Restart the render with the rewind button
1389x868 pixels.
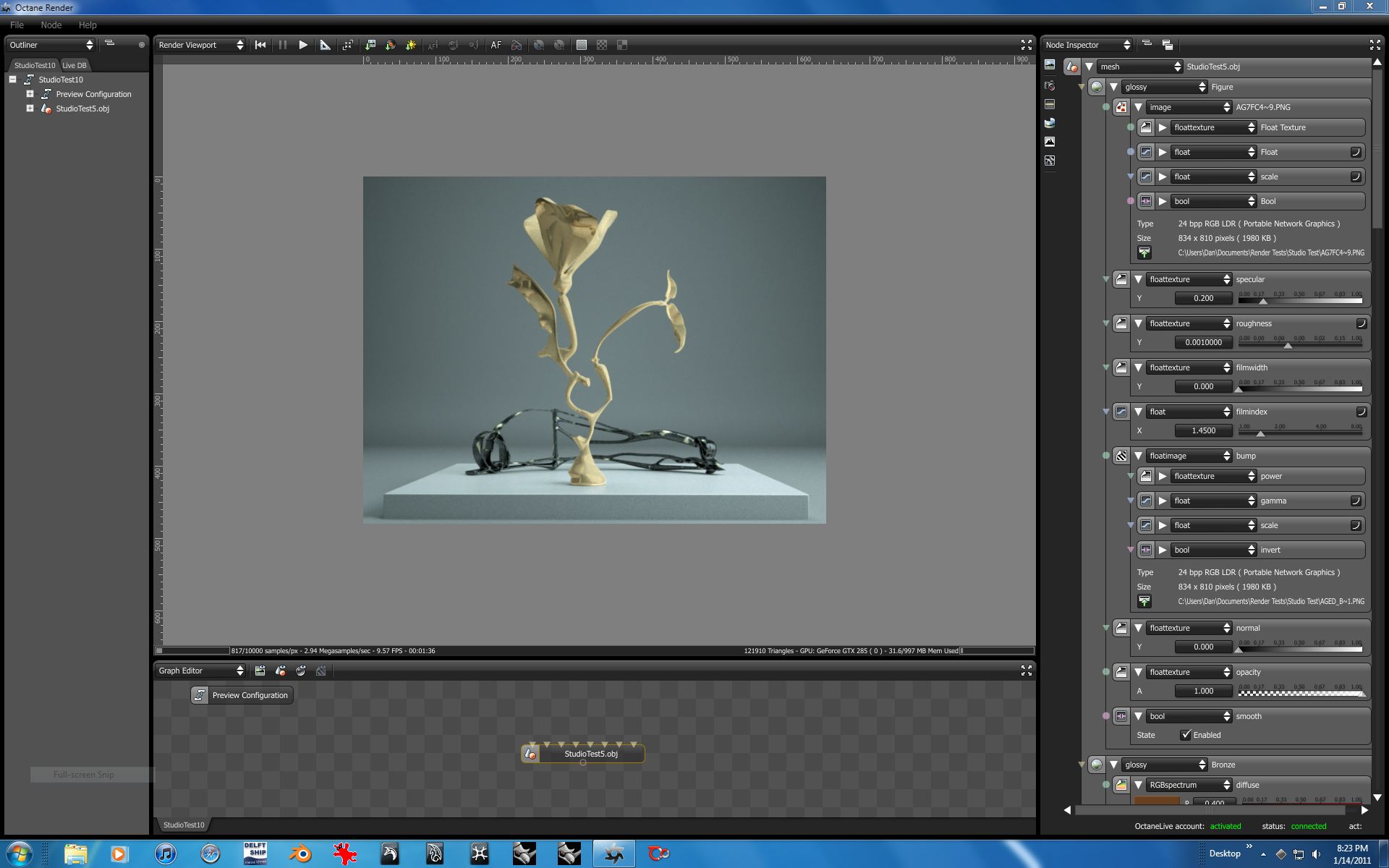pyautogui.click(x=260, y=45)
